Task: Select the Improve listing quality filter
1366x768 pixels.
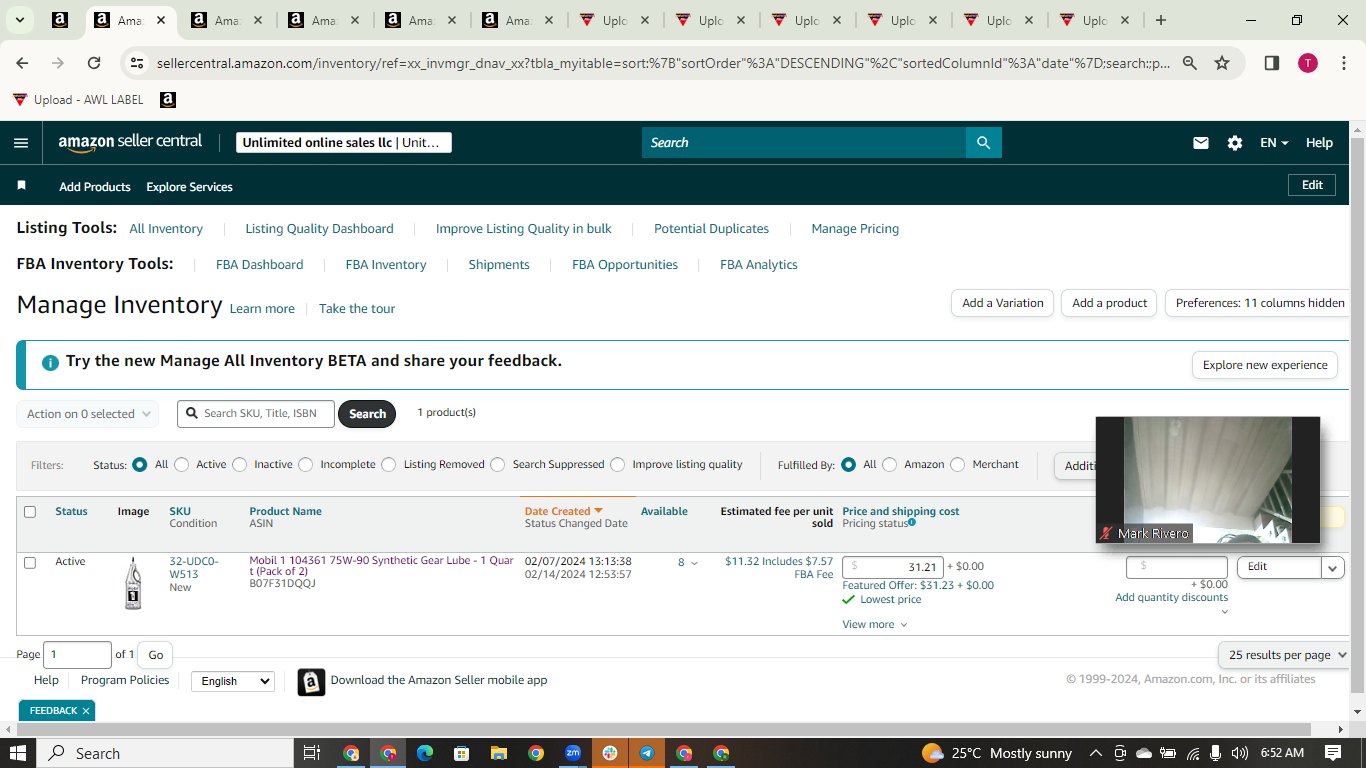Action: pos(618,464)
